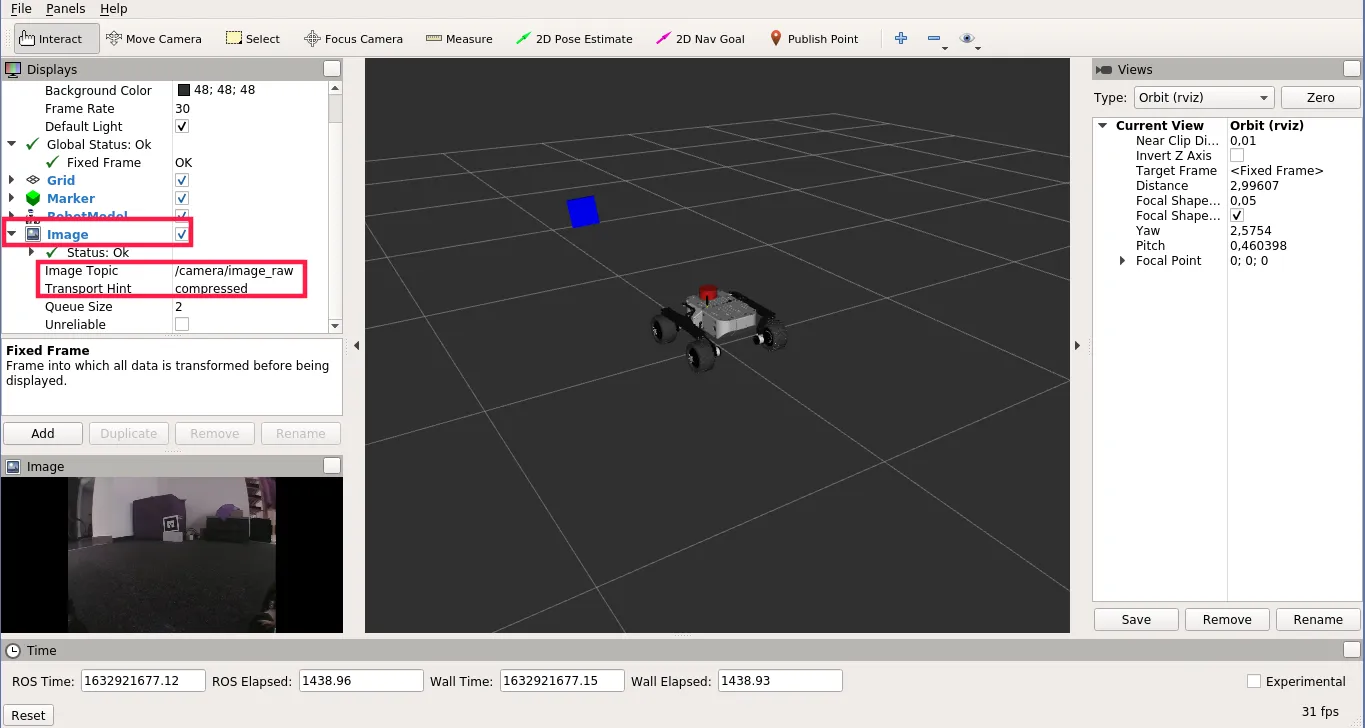This screenshot has width=1365, height=728.
Task: Select the 2D Pose Estimate tool
Action: coord(573,38)
